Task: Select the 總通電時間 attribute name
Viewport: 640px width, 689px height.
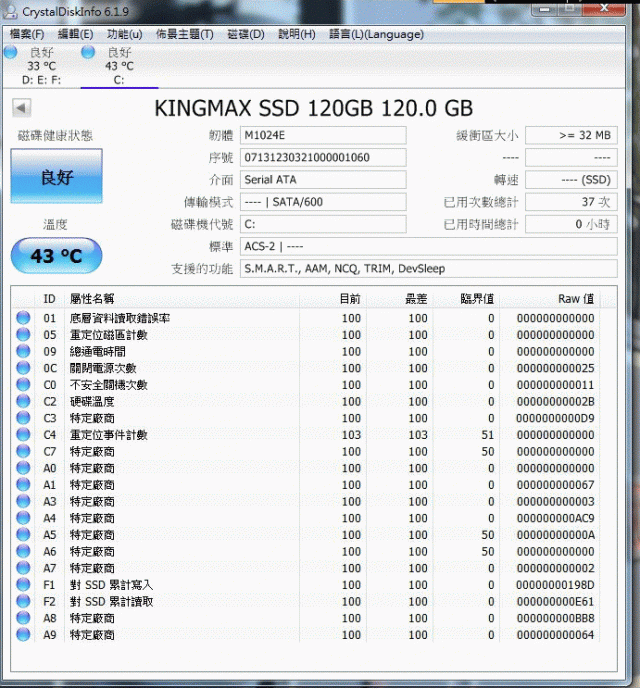Action: coord(98,352)
